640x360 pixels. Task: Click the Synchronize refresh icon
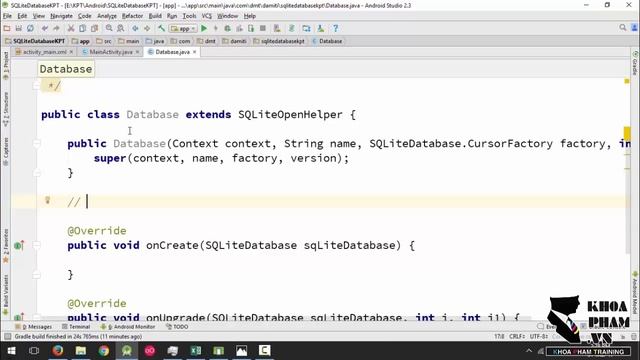click(x=30, y=28)
